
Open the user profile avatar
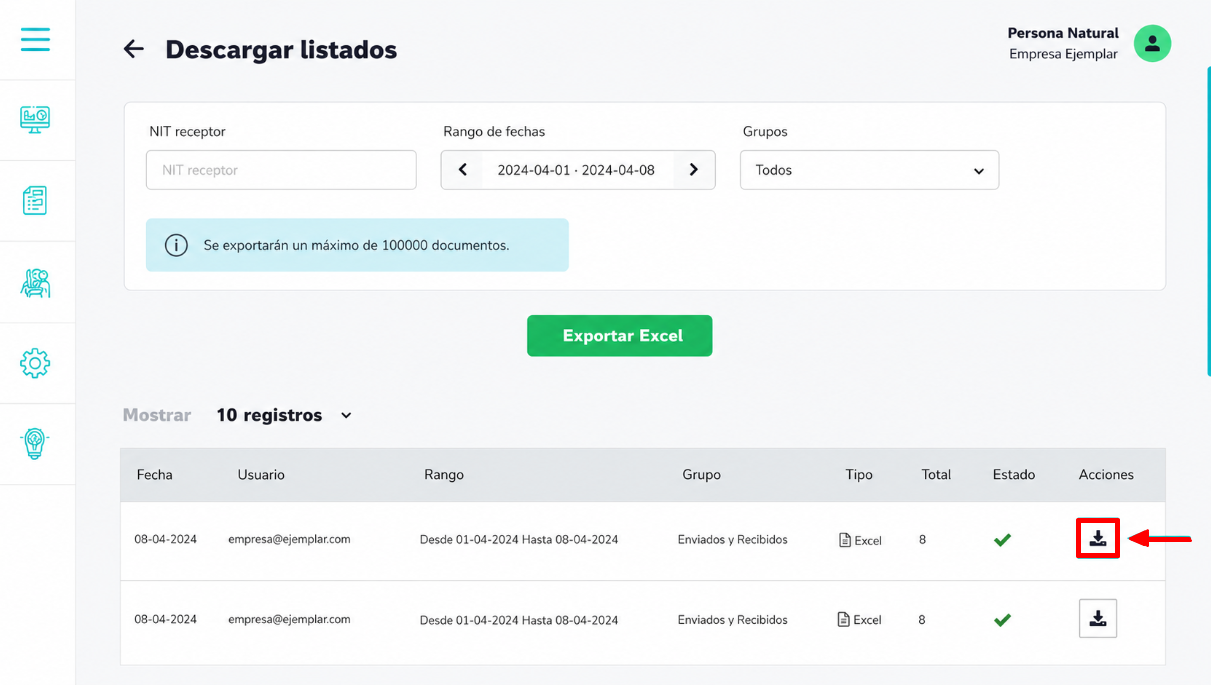pos(1152,43)
